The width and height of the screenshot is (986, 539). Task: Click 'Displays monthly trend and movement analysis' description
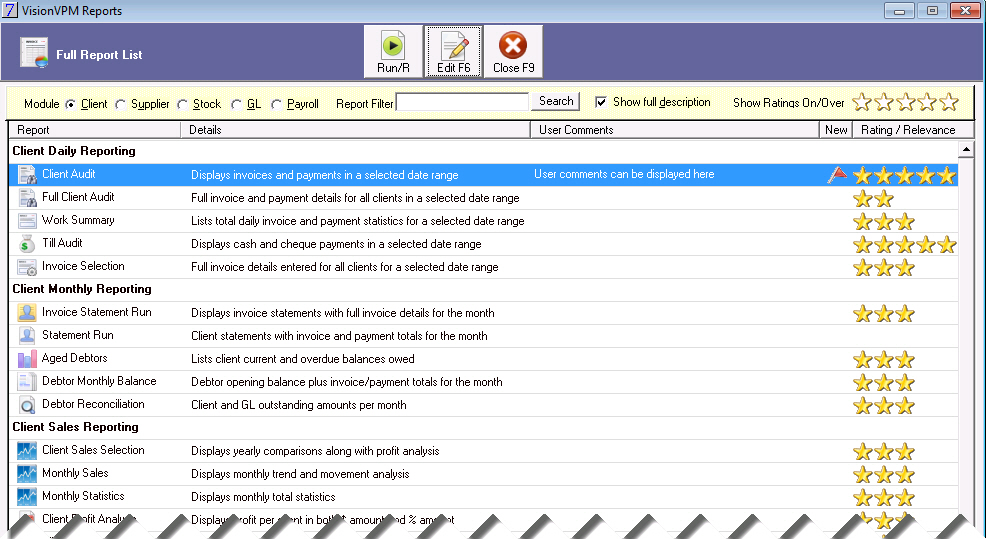(x=300, y=474)
